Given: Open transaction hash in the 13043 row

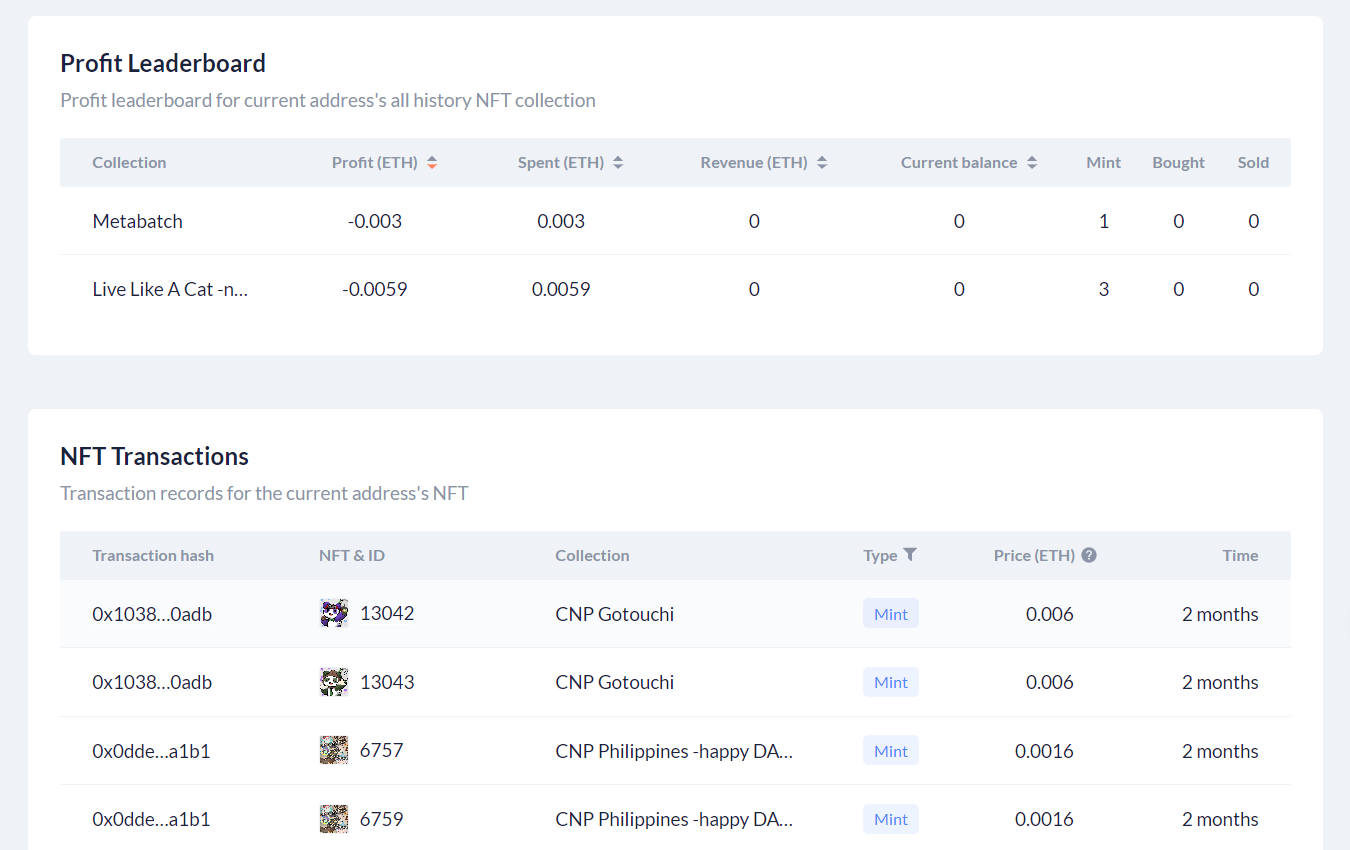Looking at the screenshot, I should [152, 682].
